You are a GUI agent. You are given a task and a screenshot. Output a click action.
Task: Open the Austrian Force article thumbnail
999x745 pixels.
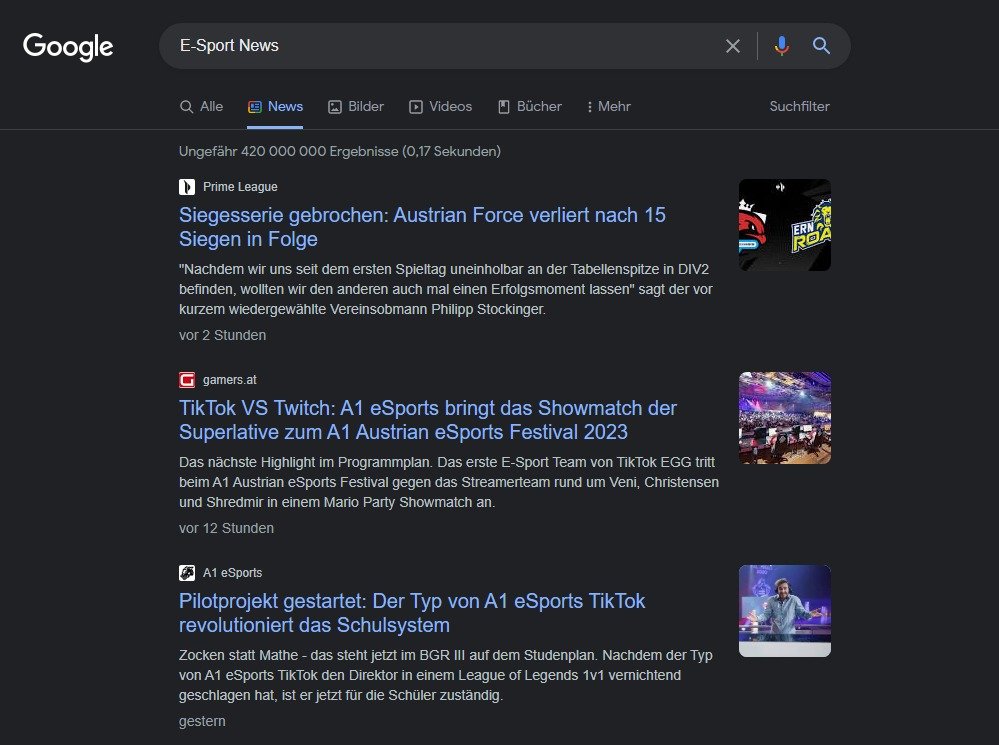[784, 225]
